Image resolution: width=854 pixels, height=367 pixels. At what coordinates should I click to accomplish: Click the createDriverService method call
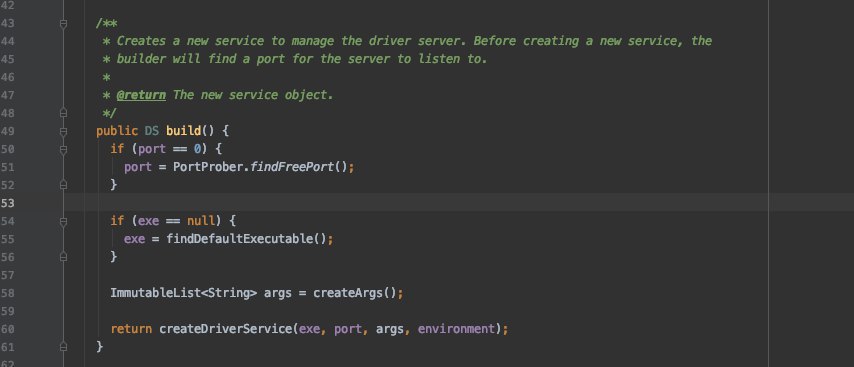227,329
